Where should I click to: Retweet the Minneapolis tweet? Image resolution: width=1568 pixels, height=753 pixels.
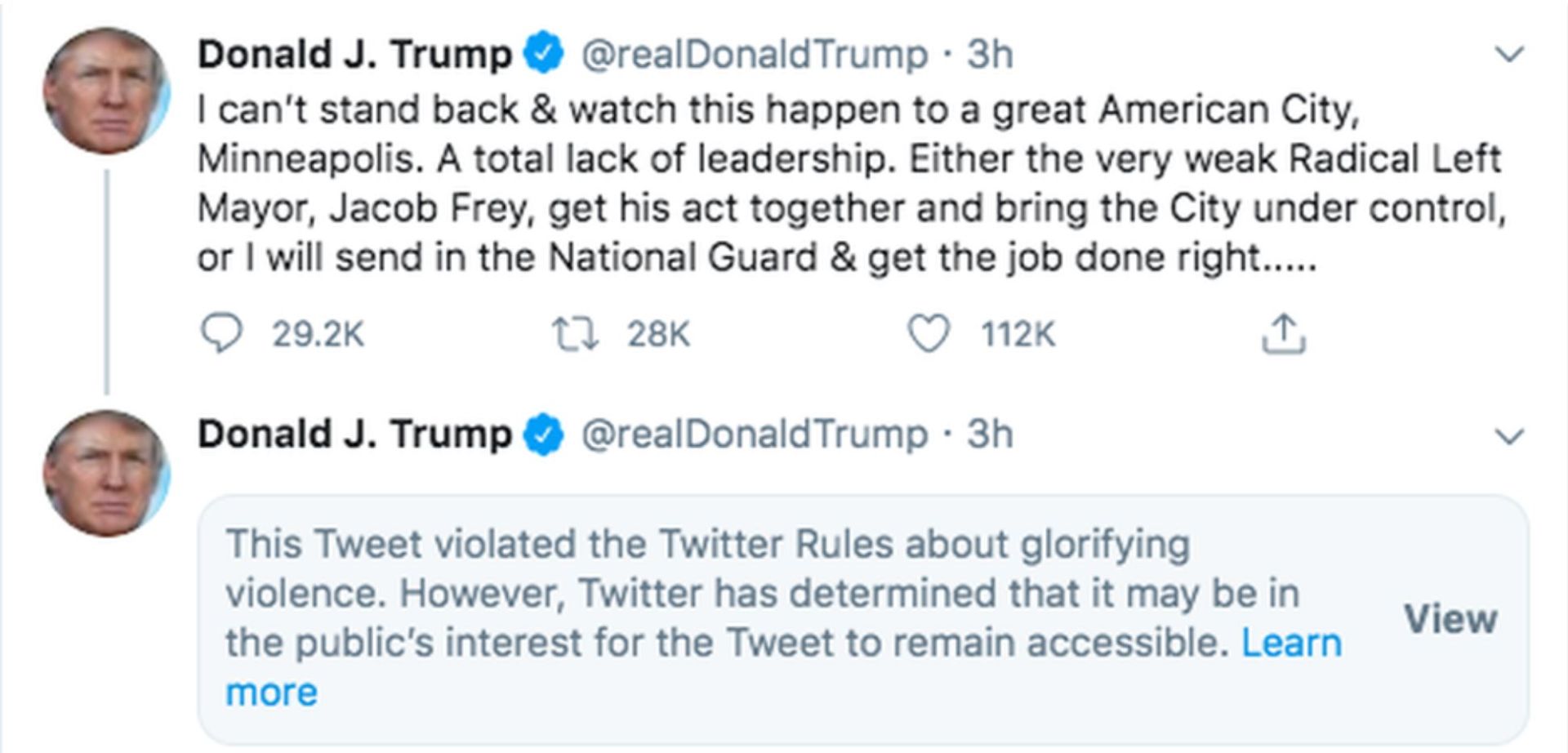(575, 334)
